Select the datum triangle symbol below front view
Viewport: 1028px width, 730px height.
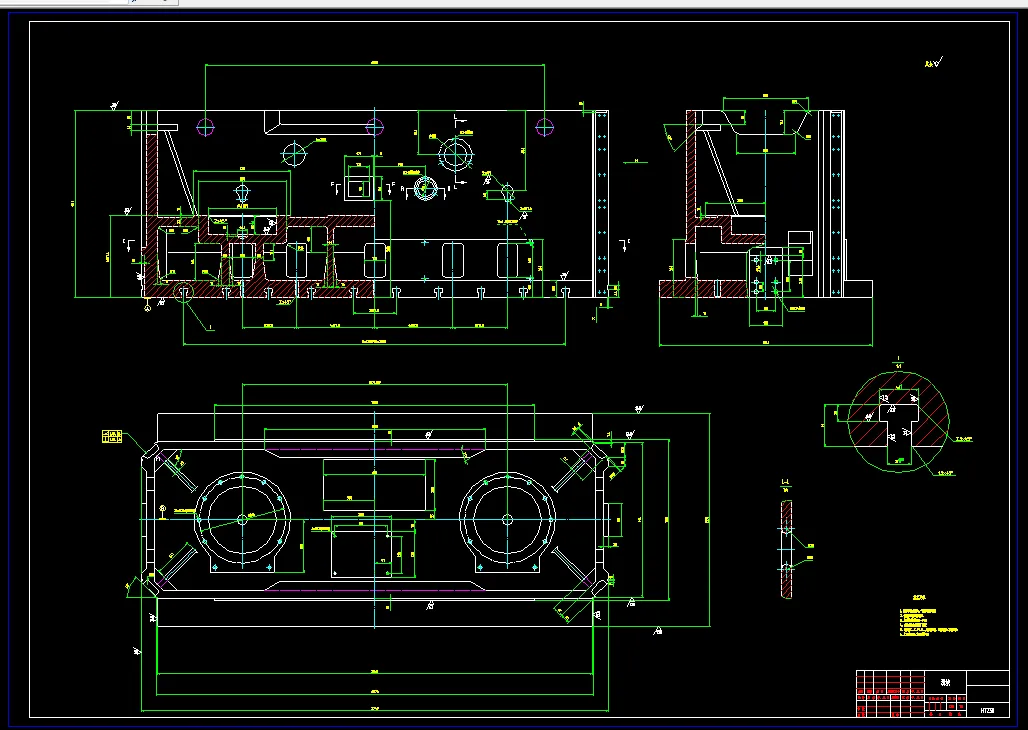pyautogui.click(x=148, y=304)
